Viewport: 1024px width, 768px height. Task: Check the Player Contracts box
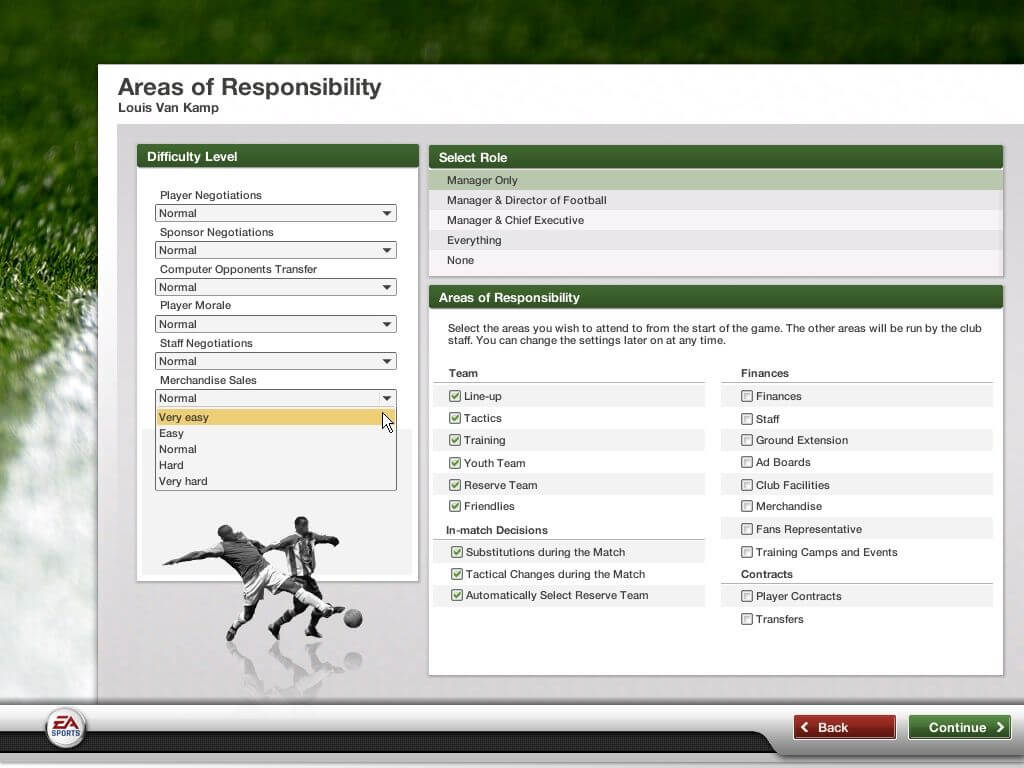point(747,596)
